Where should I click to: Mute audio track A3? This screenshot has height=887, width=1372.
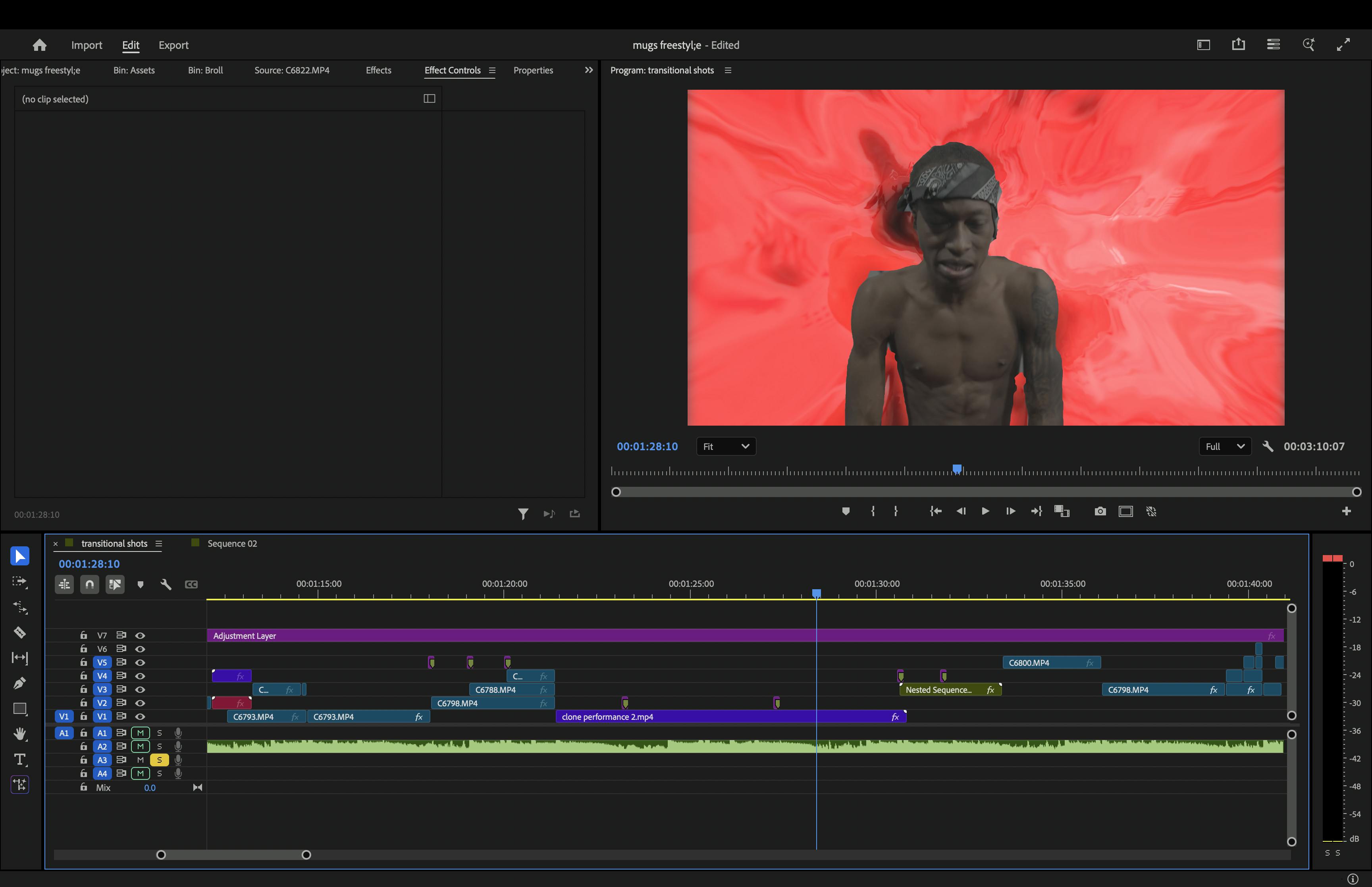[x=140, y=760]
